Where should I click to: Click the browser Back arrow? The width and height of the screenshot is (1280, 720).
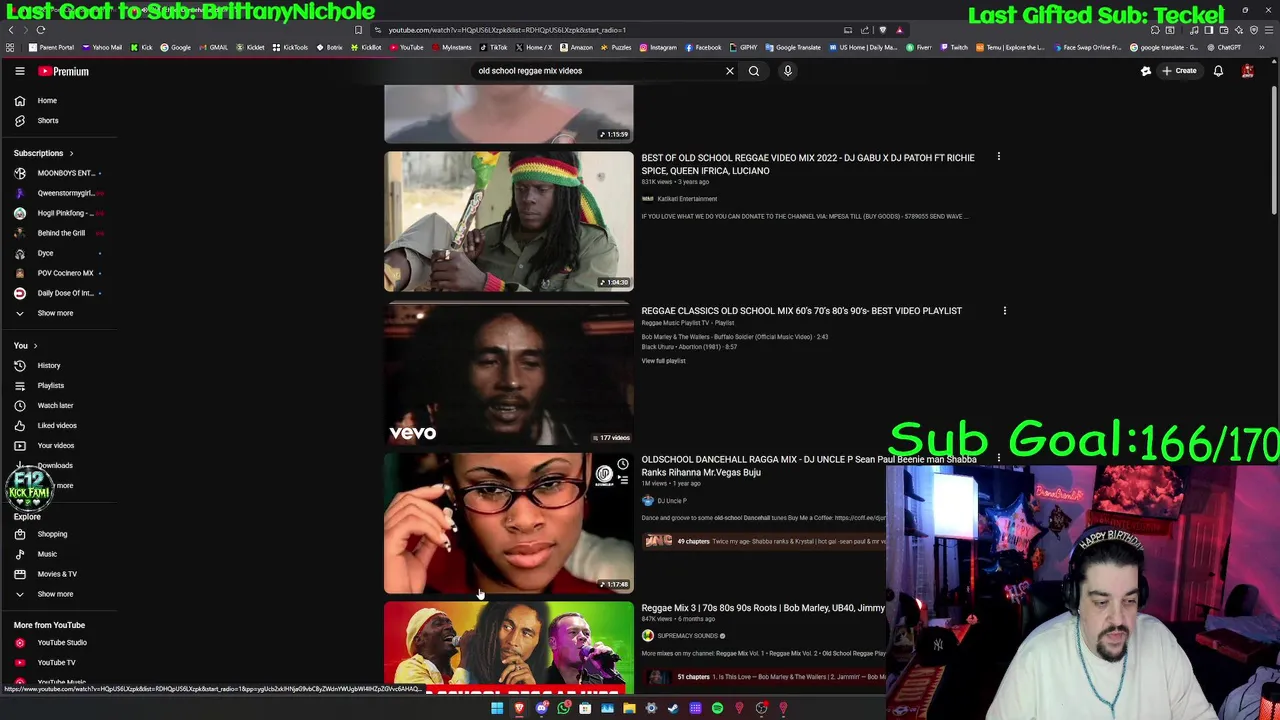pyautogui.click(x=11, y=30)
